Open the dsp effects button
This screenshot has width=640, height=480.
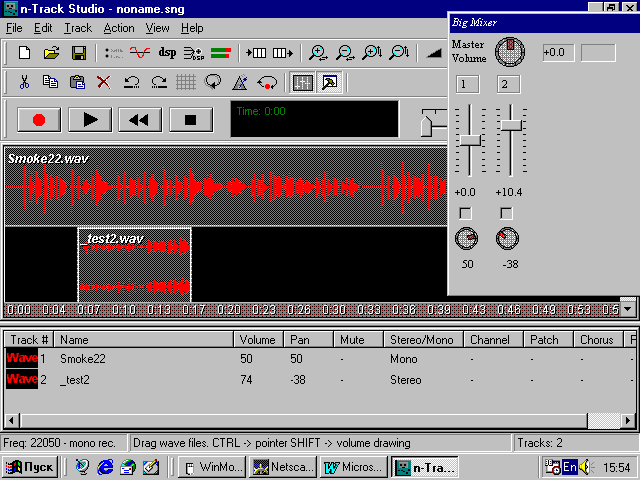(167, 53)
